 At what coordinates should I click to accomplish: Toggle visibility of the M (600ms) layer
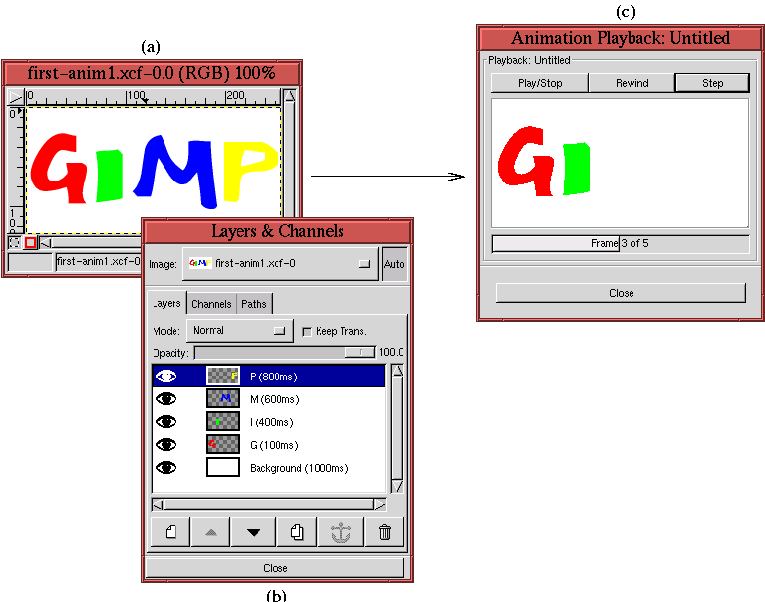[x=166, y=399]
